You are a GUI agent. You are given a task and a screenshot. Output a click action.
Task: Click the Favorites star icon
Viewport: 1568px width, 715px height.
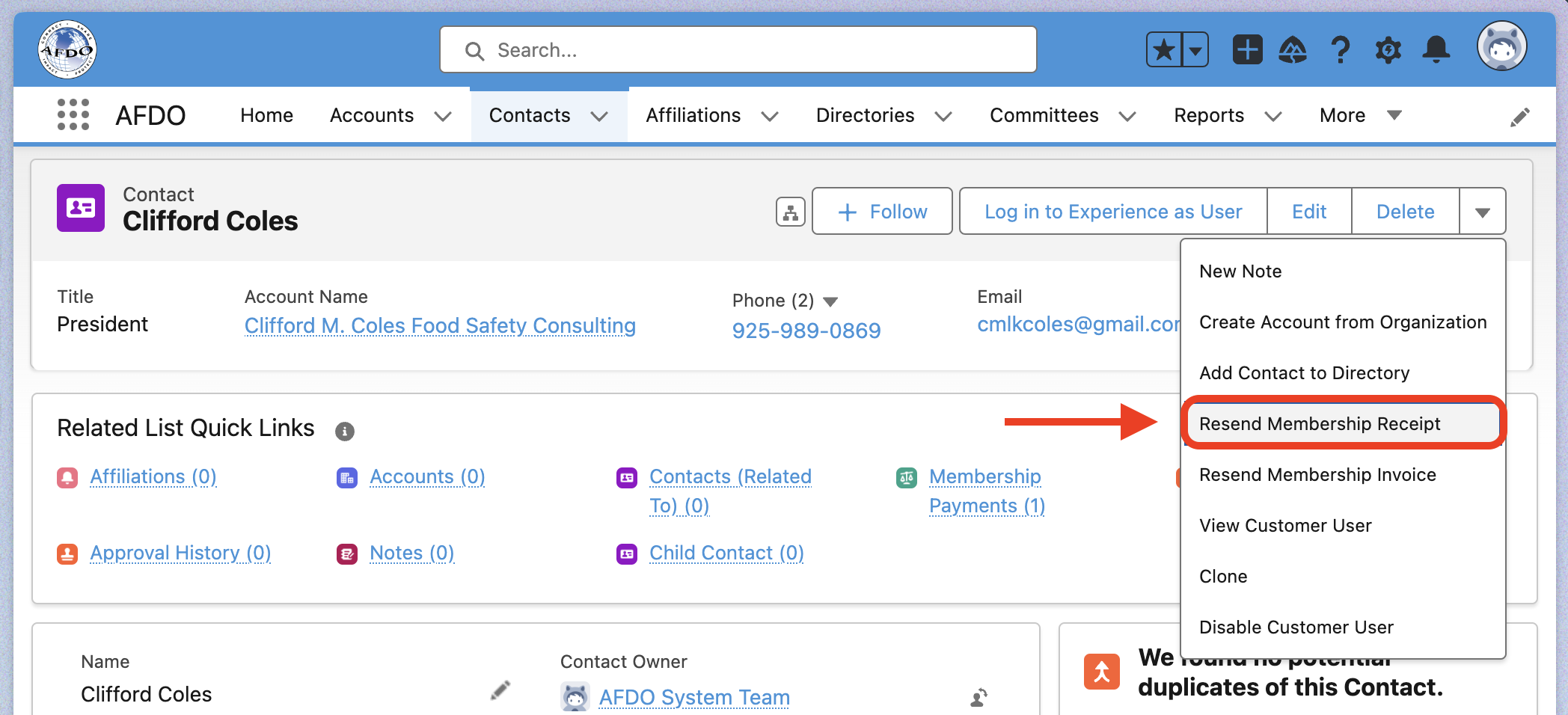point(1164,50)
